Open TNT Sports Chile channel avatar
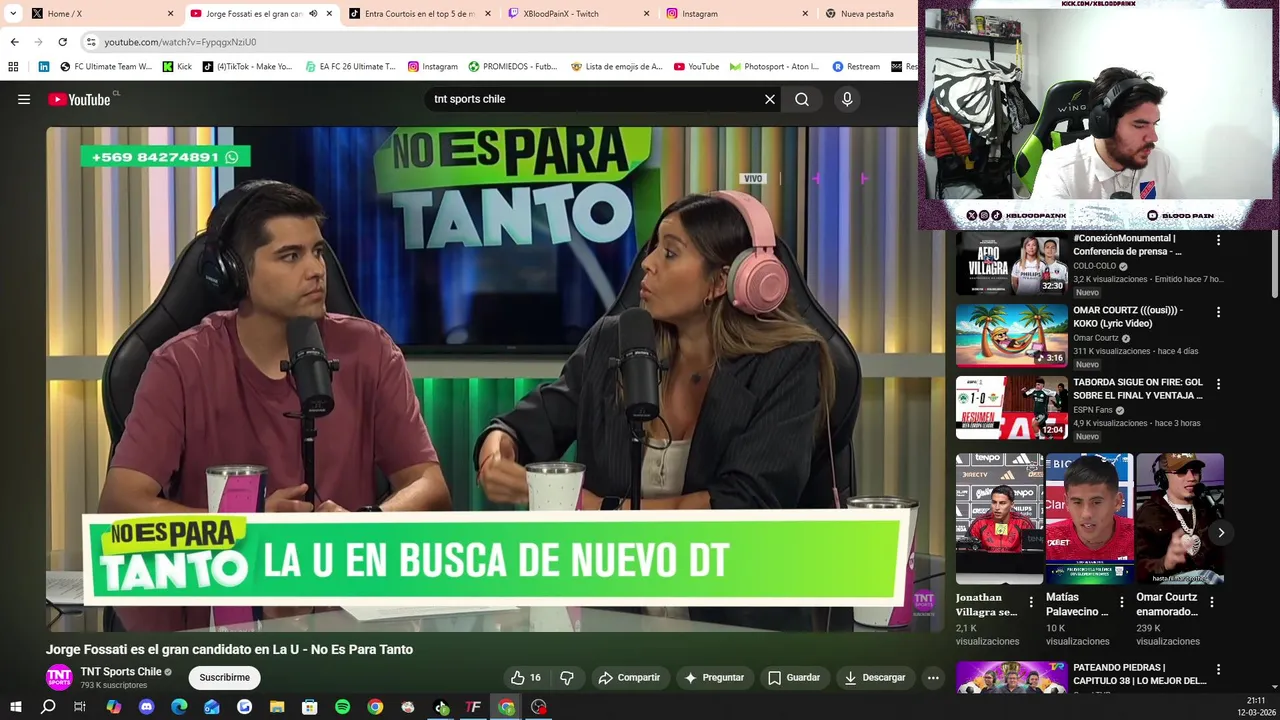 (59, 677)
